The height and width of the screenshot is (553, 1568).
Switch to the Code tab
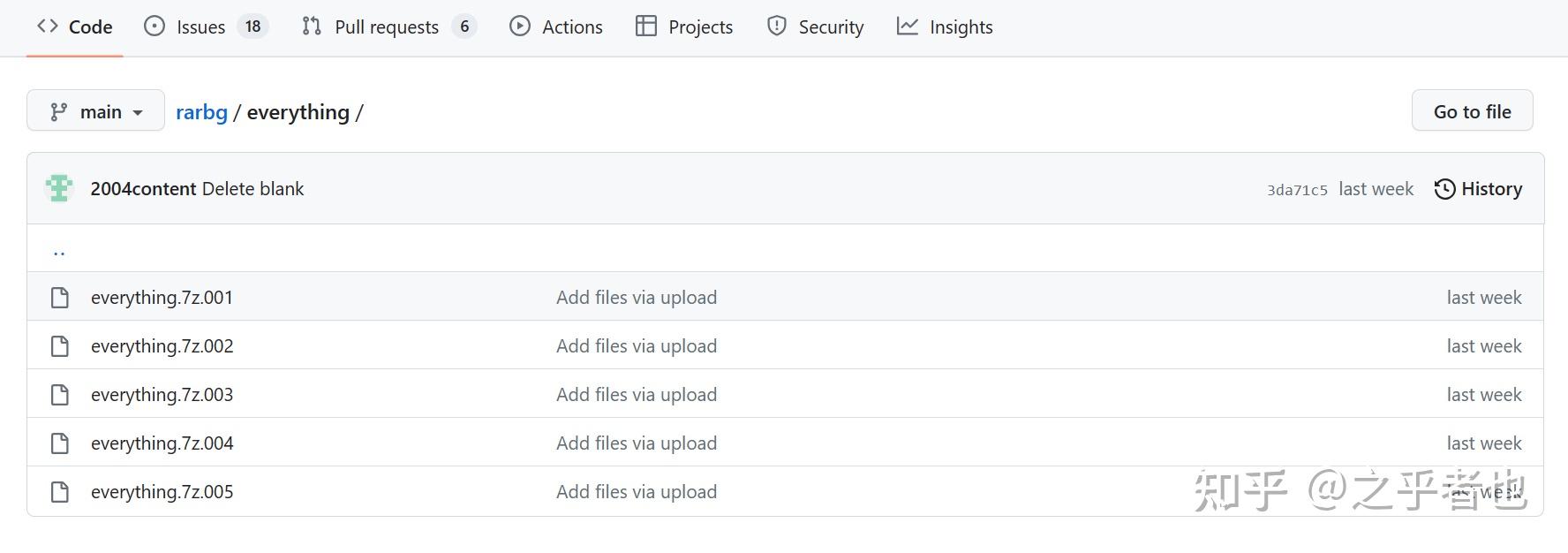tap(75, 27)
